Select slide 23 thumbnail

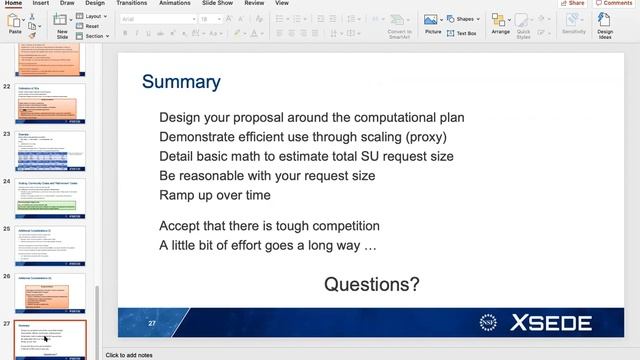tap(50, 151)
